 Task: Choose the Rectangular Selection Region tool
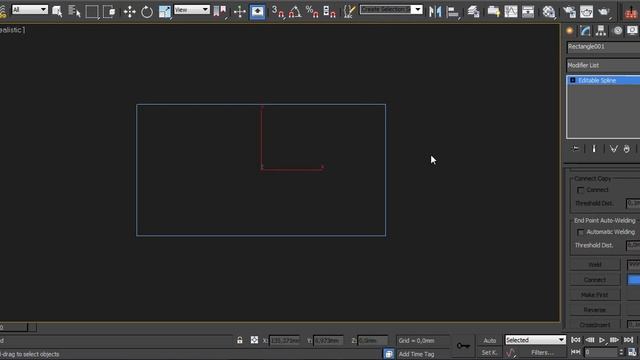pos(92,11)
